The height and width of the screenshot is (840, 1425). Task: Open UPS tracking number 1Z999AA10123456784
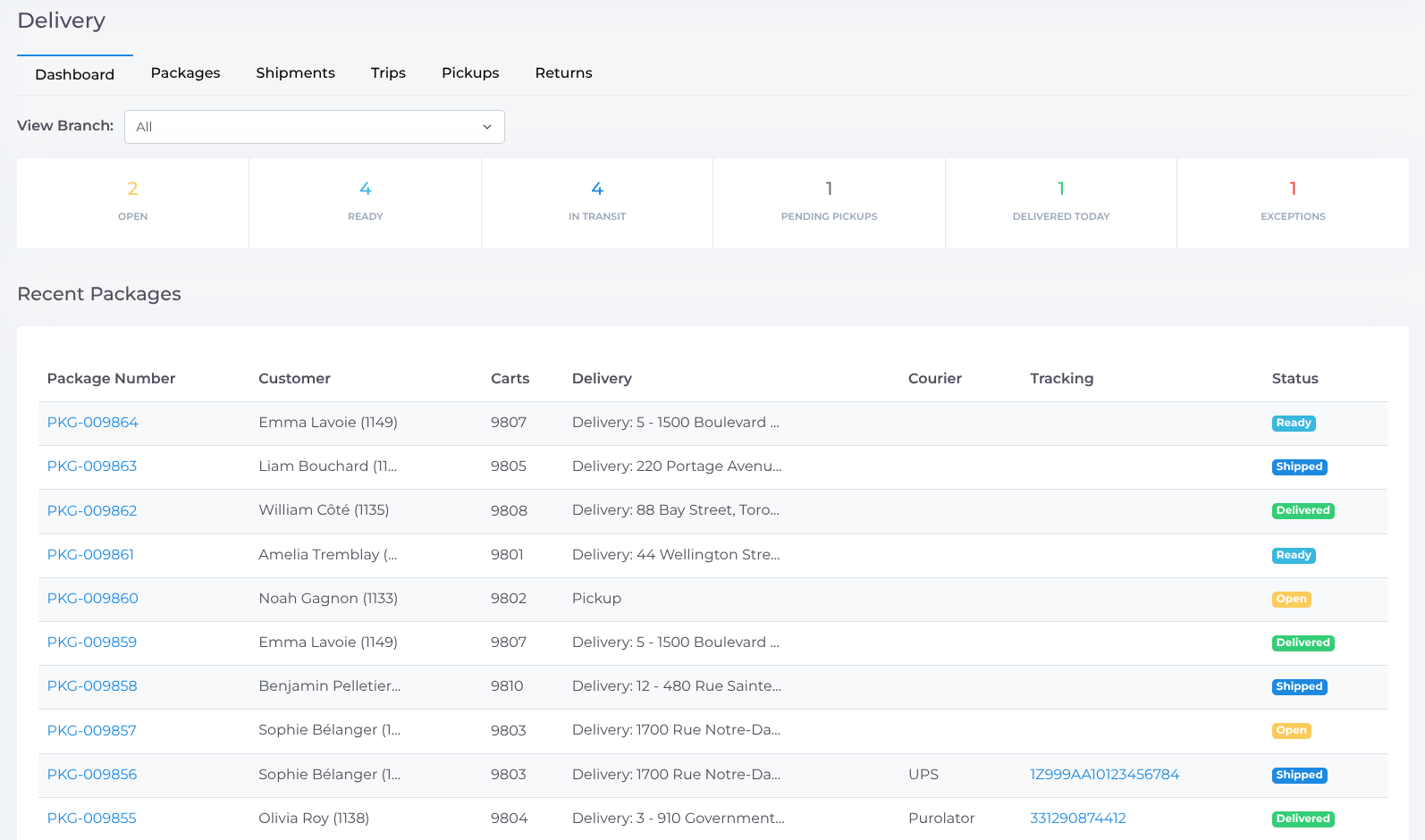[x=1105, y=775]
